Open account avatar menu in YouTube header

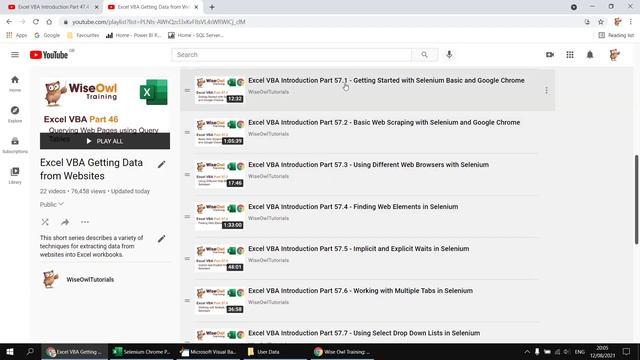[x=615, y=55]
